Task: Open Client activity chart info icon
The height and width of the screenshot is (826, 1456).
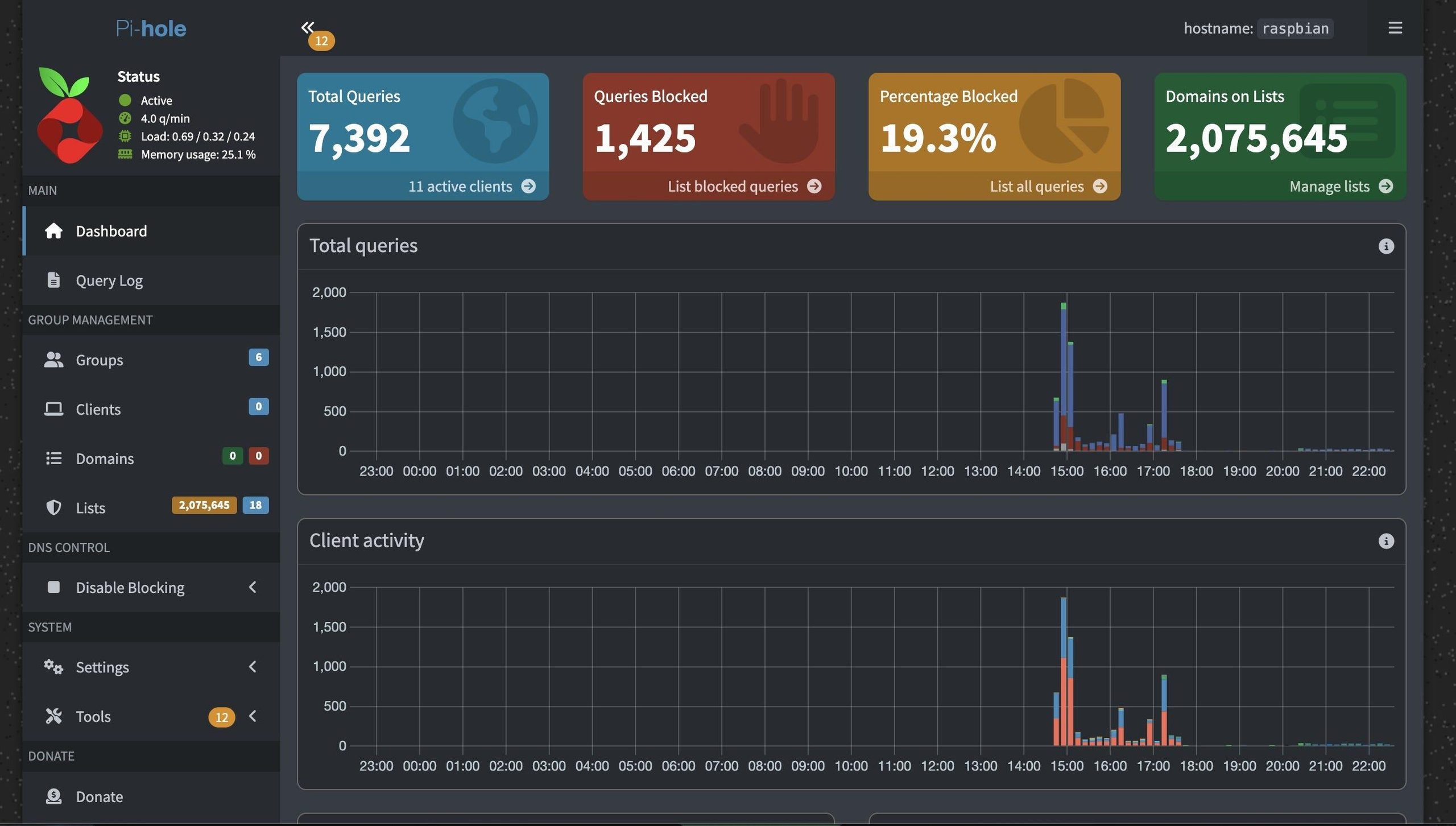Action: pos(1386,540)
